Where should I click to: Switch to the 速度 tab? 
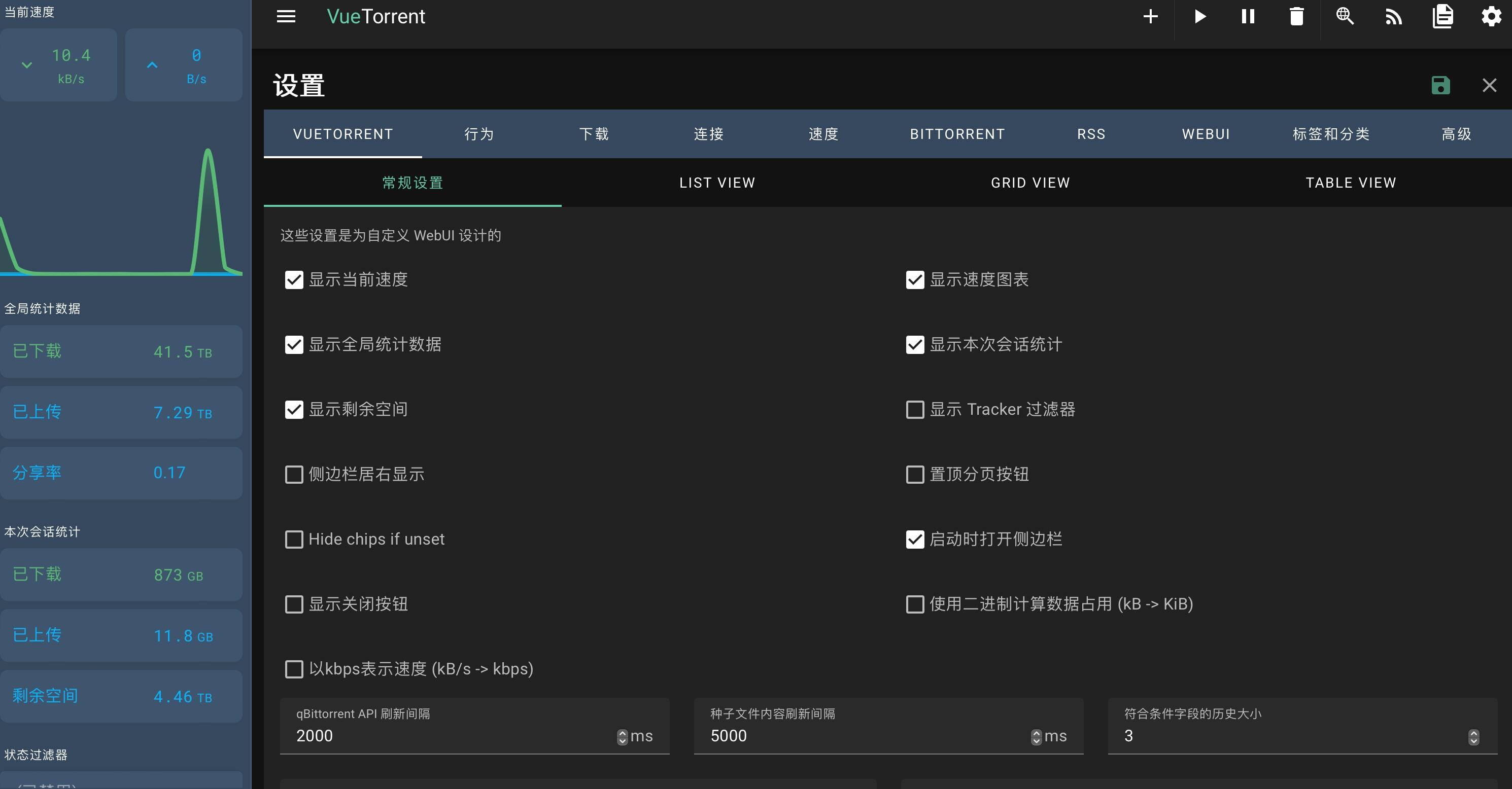[823, 134]
